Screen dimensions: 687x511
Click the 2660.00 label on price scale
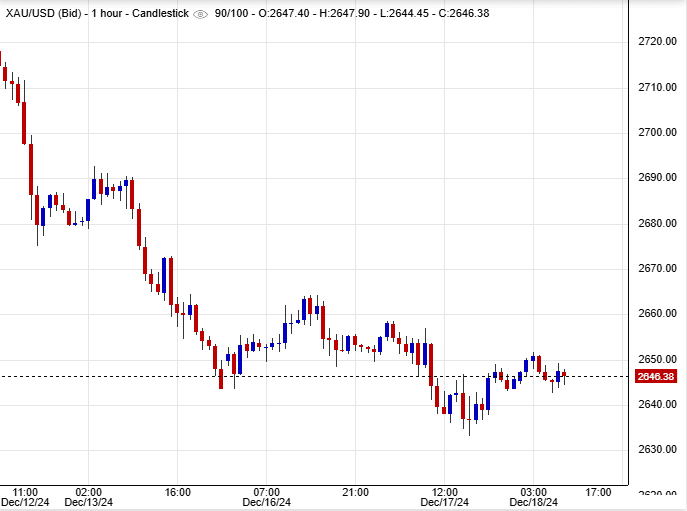tap(659, 313)
